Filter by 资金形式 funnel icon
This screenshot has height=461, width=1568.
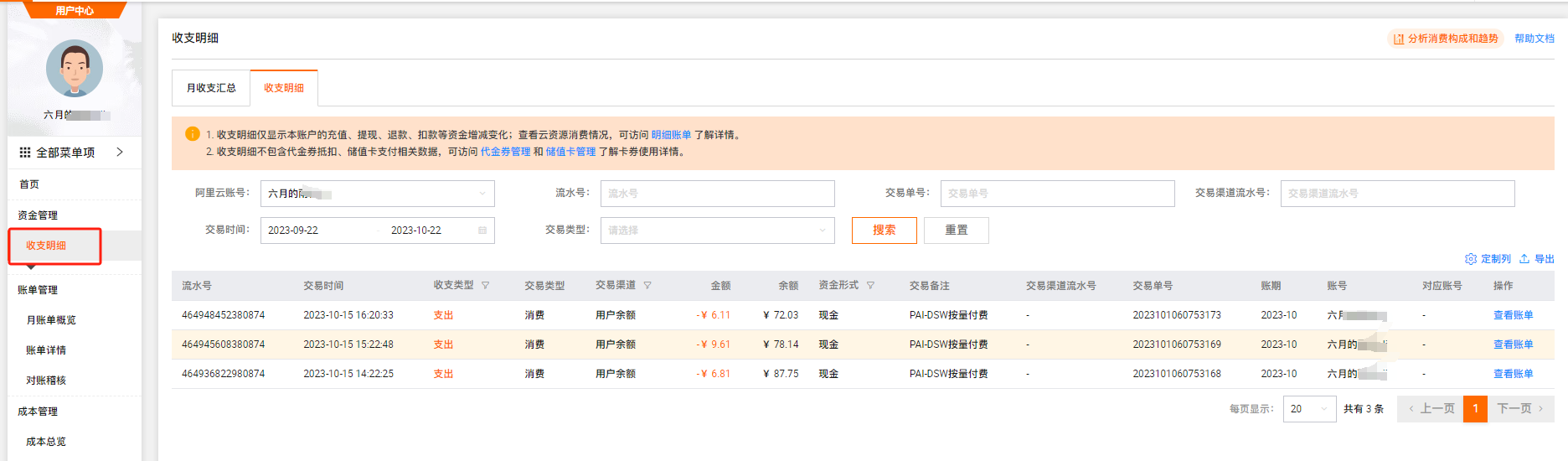[870, 286]
